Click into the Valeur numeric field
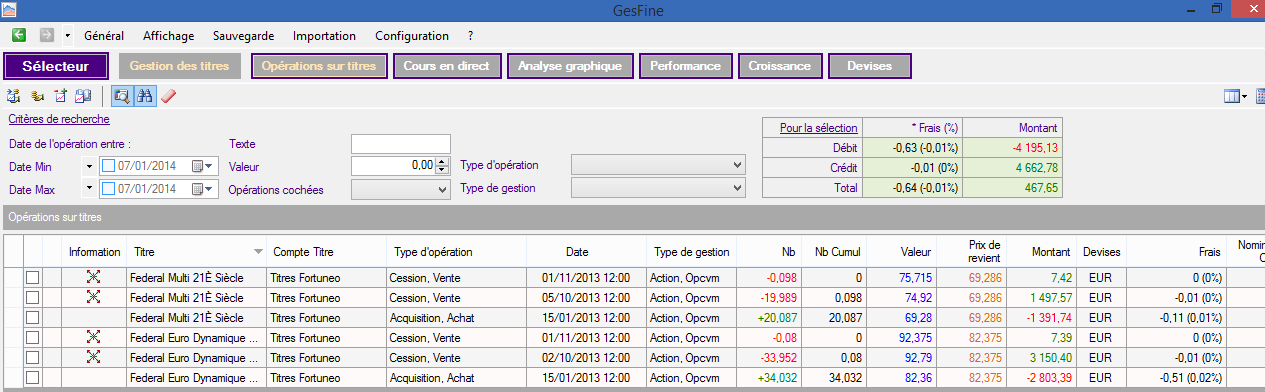 tap(393, 165)
